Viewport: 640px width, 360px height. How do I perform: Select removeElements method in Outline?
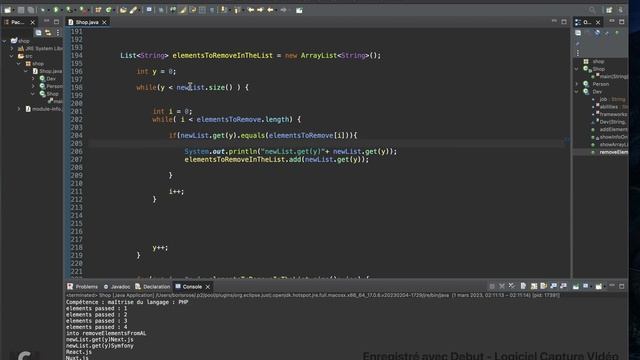610,152
